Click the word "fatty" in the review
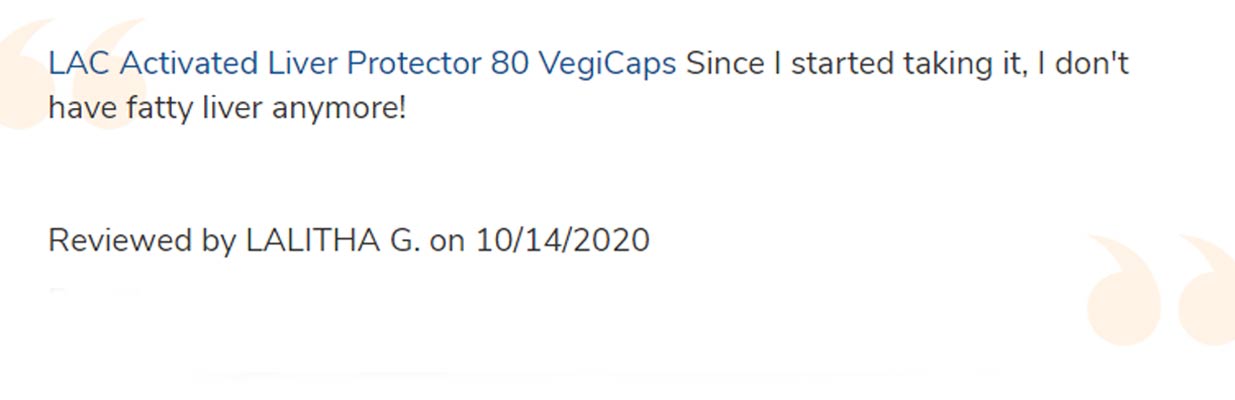 tap(160, 108)
